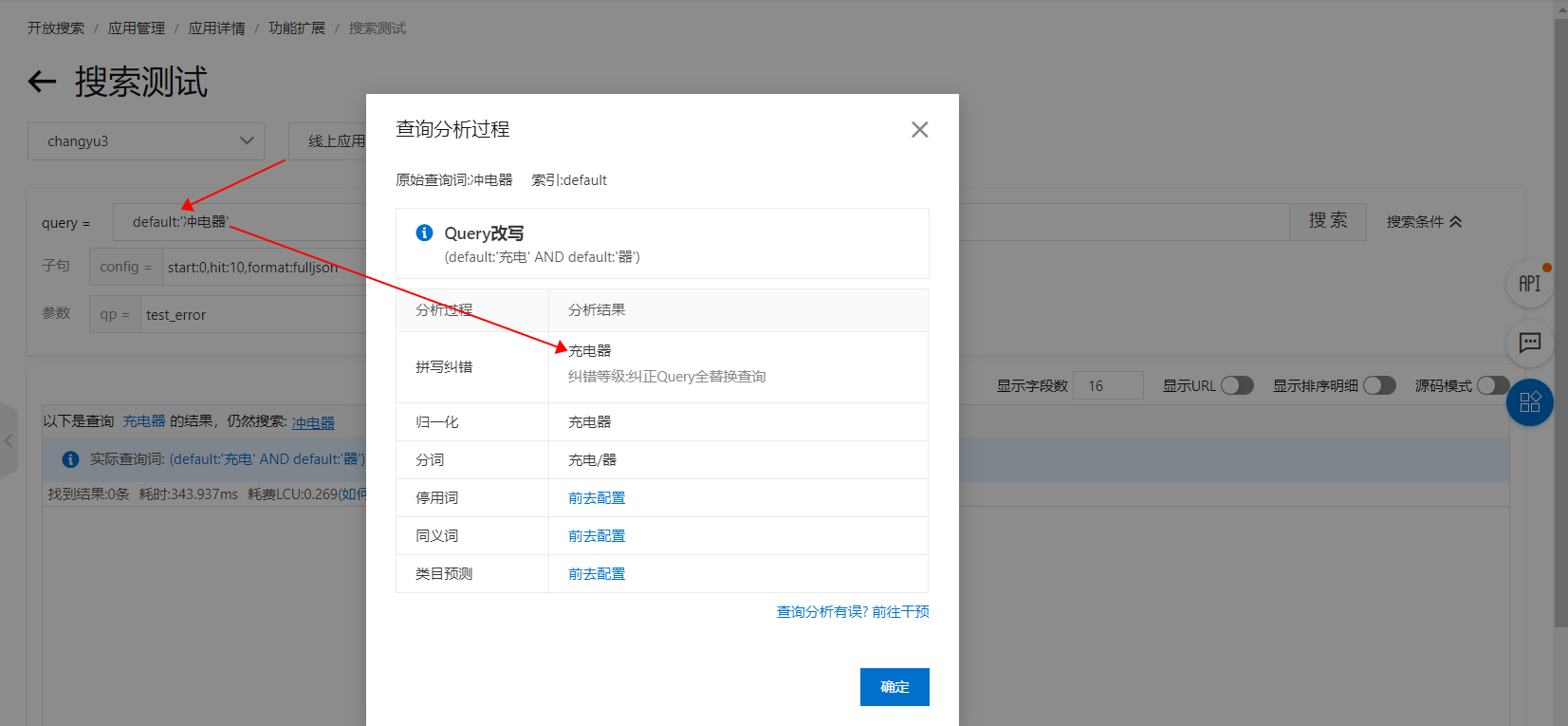Click the test_error parameter field
Viewport: 1568px width, 726px height.
[254, 315]
